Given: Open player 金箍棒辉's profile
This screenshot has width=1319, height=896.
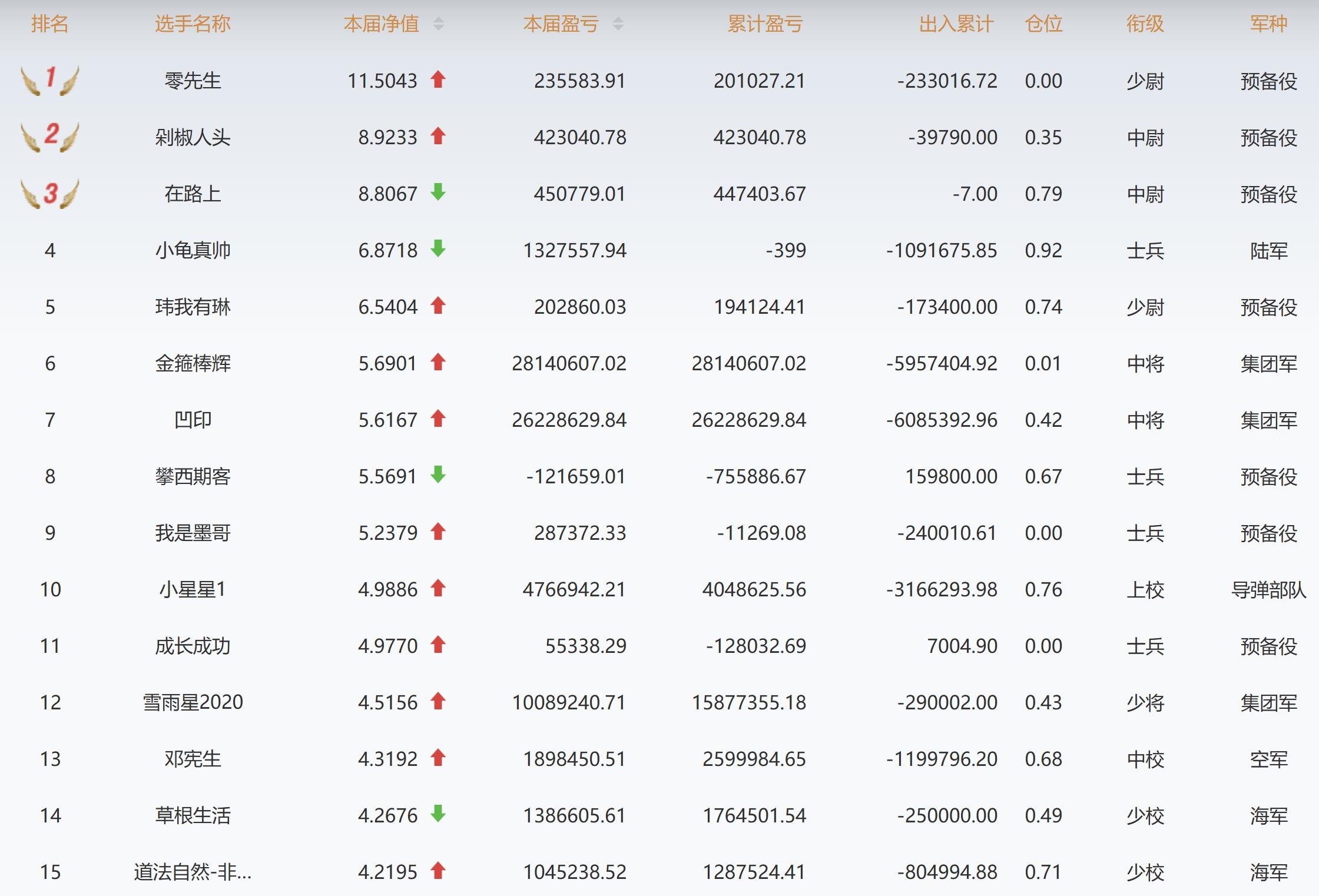Looking at the screenshot, I should pyautogui.click(x=193, y=363).
